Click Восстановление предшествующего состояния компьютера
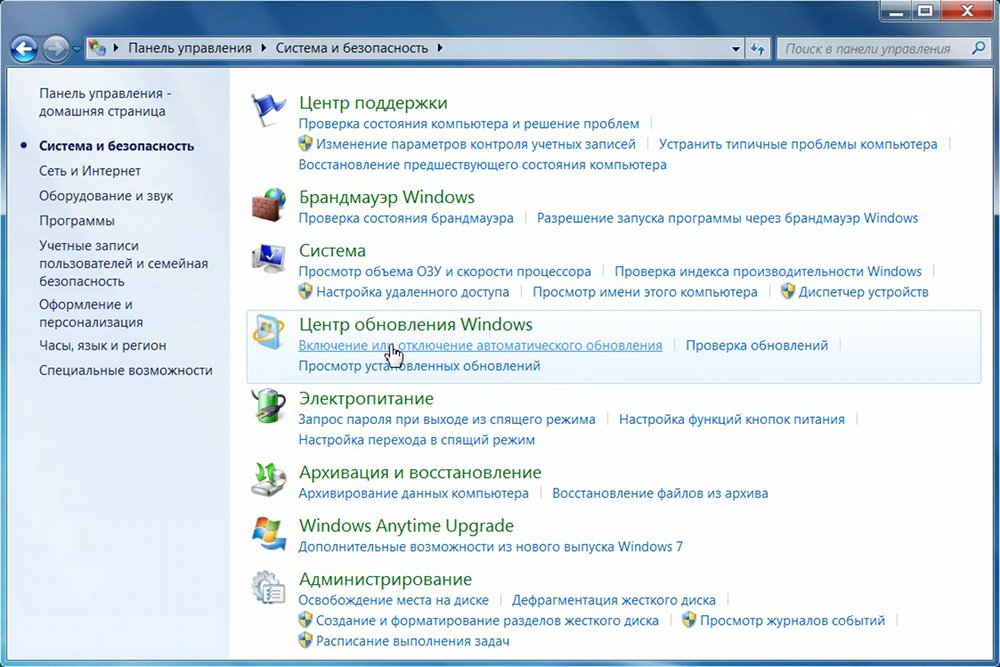This screenshot has width=1000, height=667. pos(483,165)
